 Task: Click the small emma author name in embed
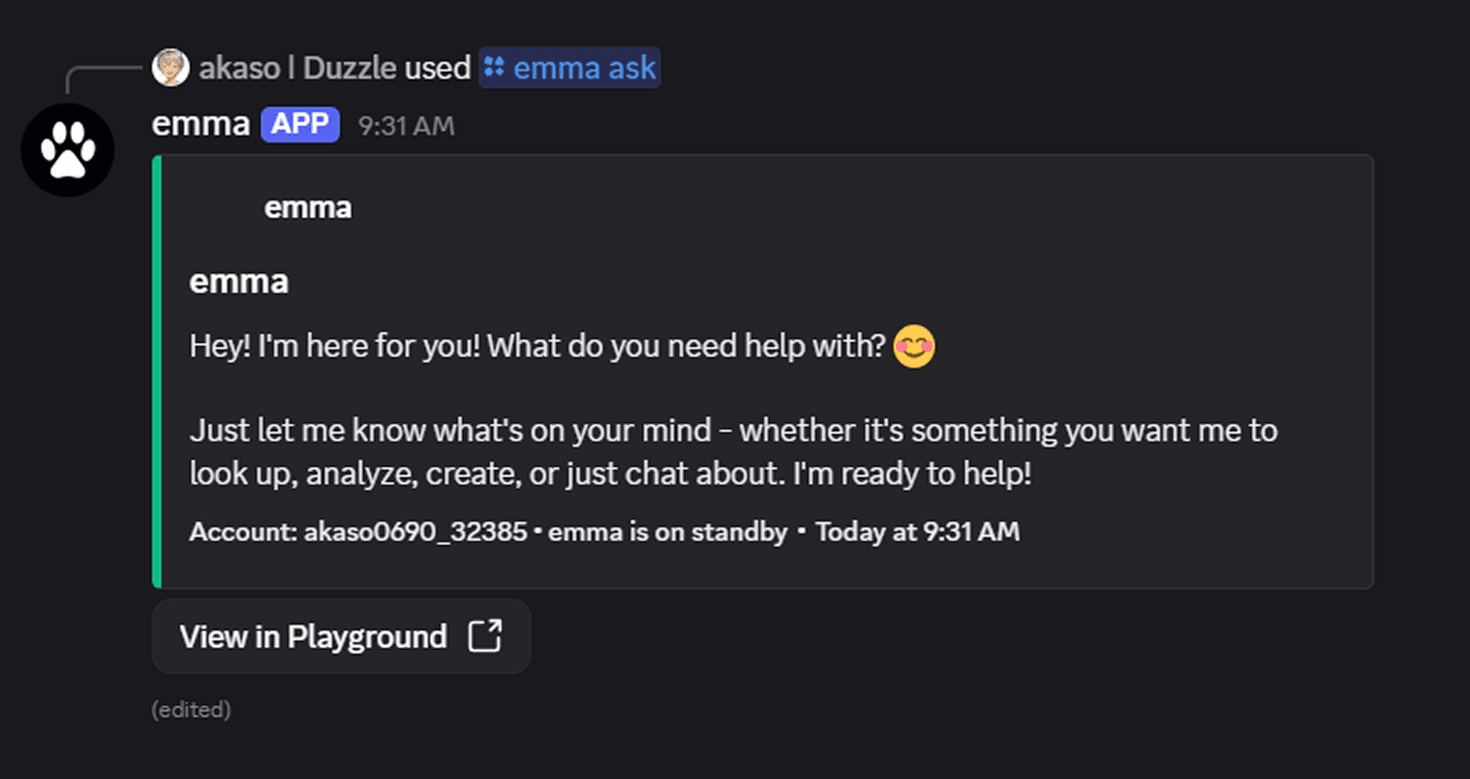pos(308,208)
